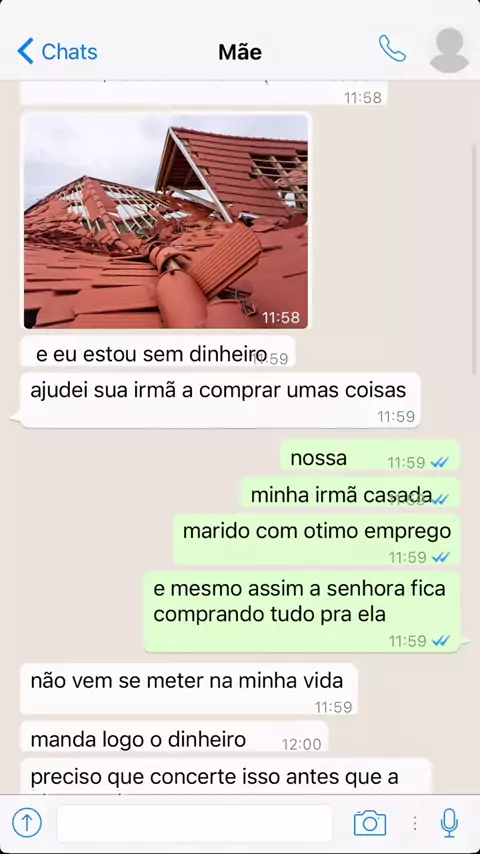Tap the 'minha irmã casada' message bubble
480x854 pixels.
tap(350, 492)
